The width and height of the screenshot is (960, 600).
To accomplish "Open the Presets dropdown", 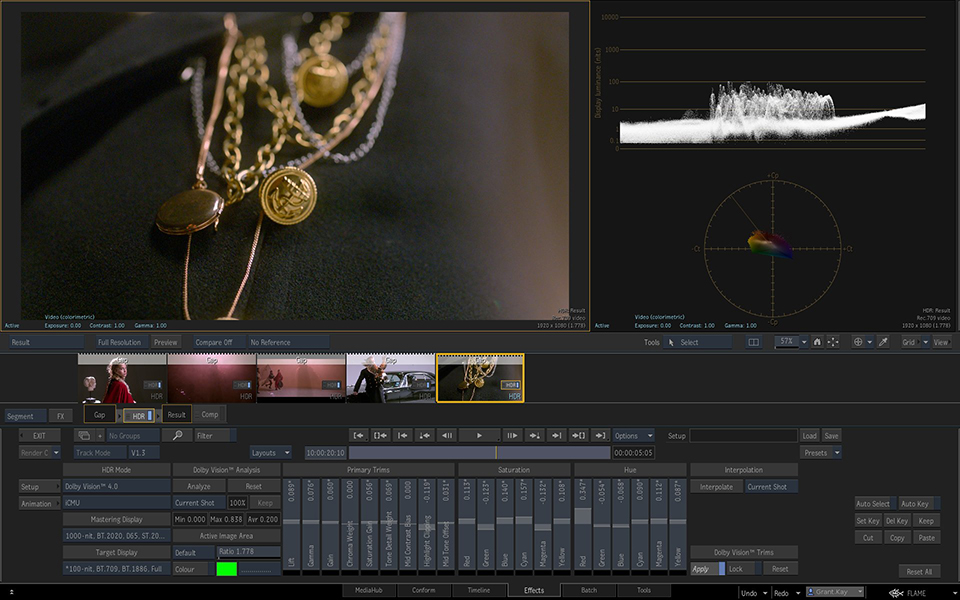I will click(x=820, y=453).
